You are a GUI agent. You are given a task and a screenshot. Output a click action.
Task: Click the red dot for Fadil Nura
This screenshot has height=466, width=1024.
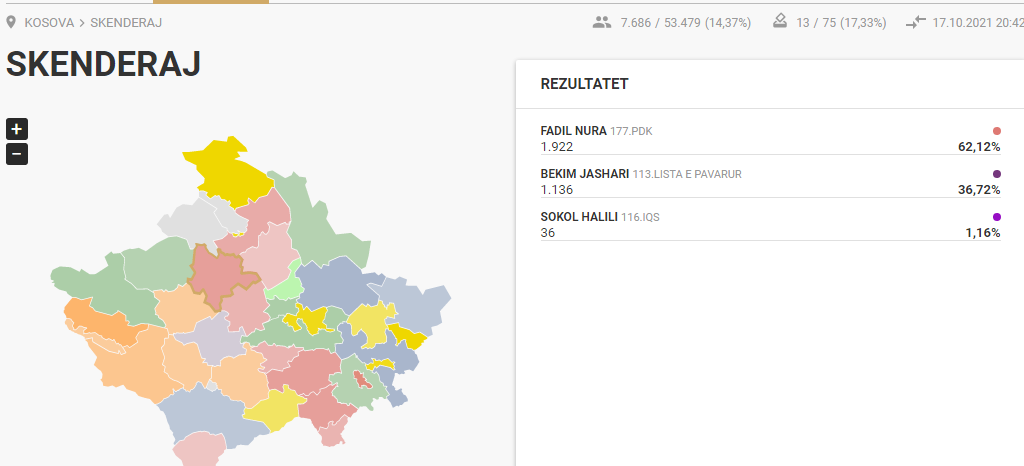[996, 131]
